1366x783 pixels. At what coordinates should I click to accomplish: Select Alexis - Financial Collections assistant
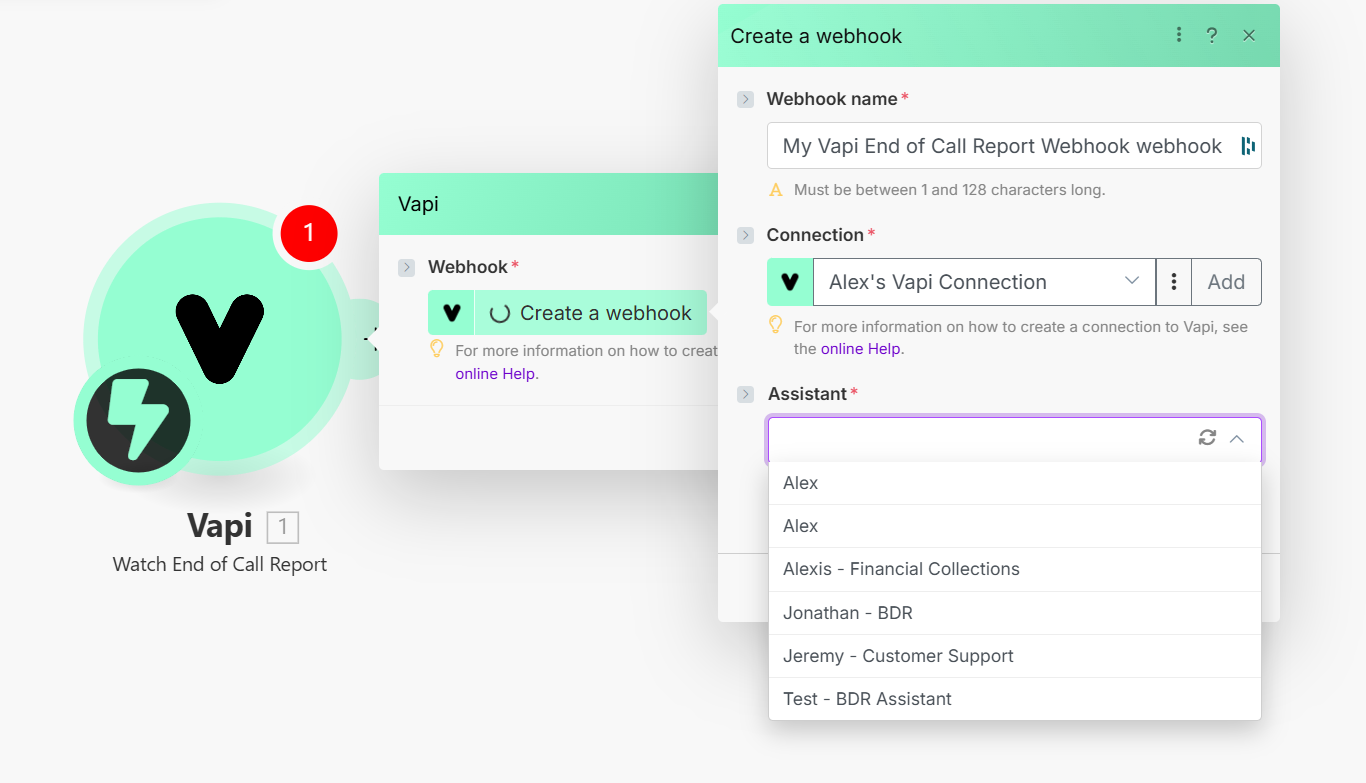pos(901,569)
